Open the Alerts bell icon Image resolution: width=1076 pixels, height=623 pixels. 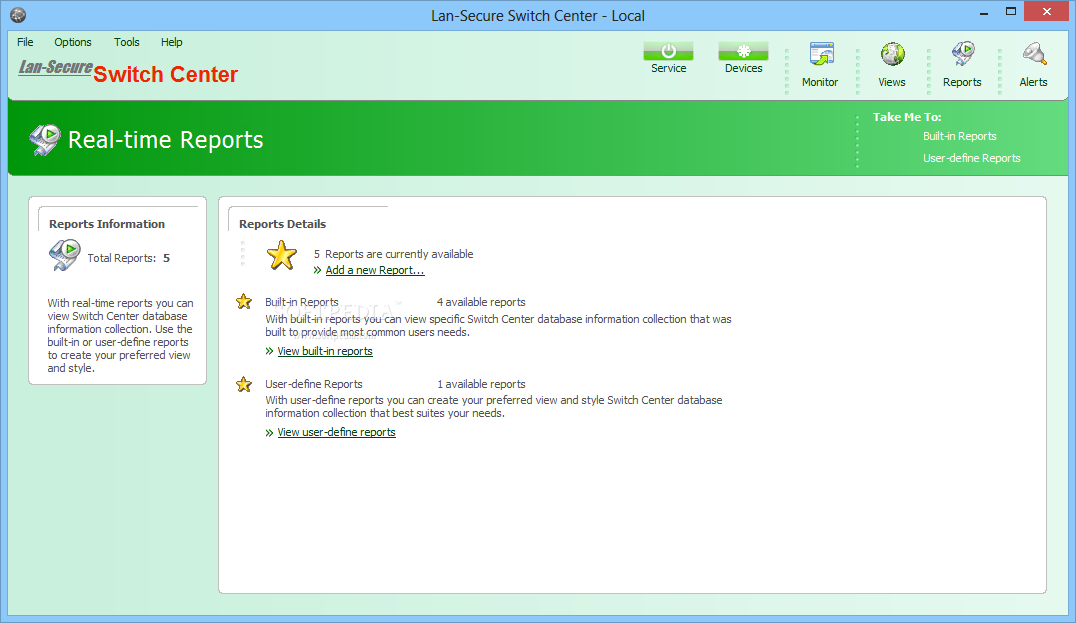pos(1033,54)
